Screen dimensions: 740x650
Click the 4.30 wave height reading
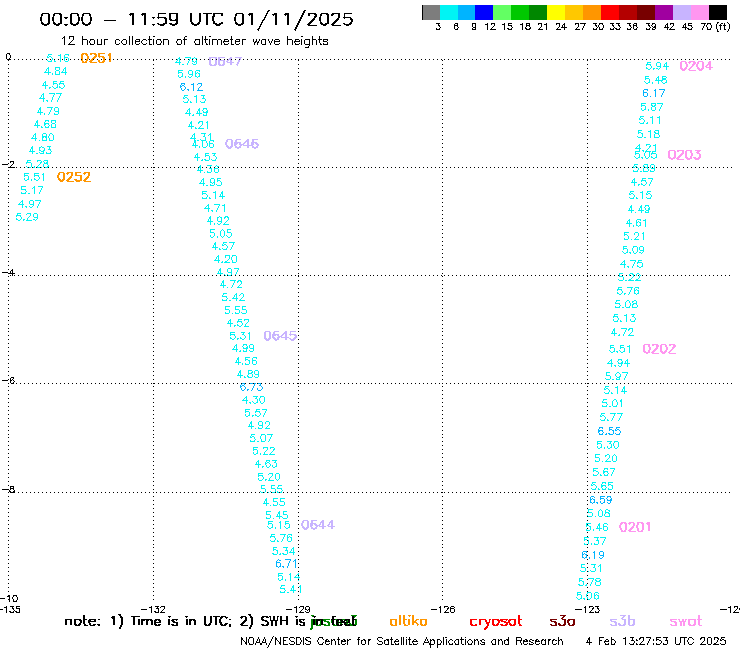[x=253, y=400]
